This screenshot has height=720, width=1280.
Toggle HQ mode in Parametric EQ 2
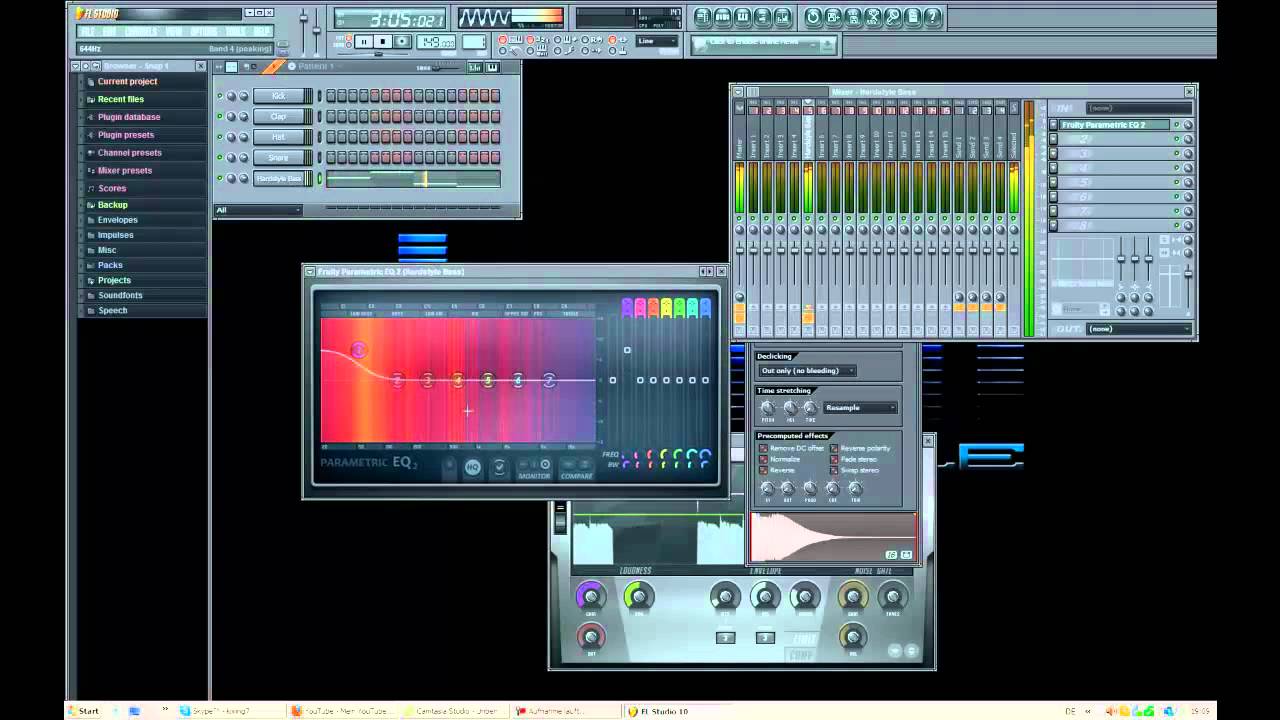click(x=473, y=467)
